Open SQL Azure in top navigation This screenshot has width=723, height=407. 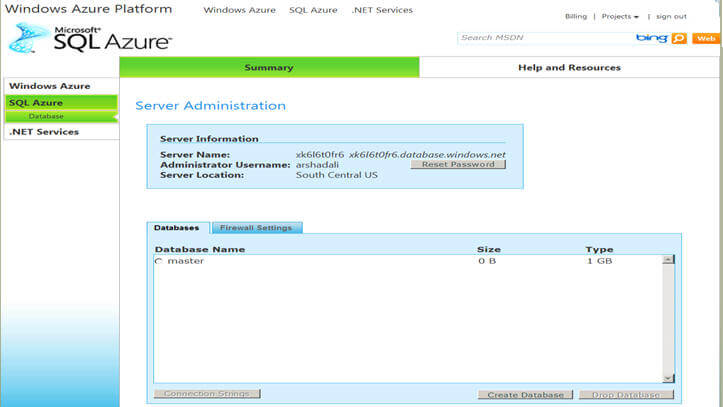313,10
